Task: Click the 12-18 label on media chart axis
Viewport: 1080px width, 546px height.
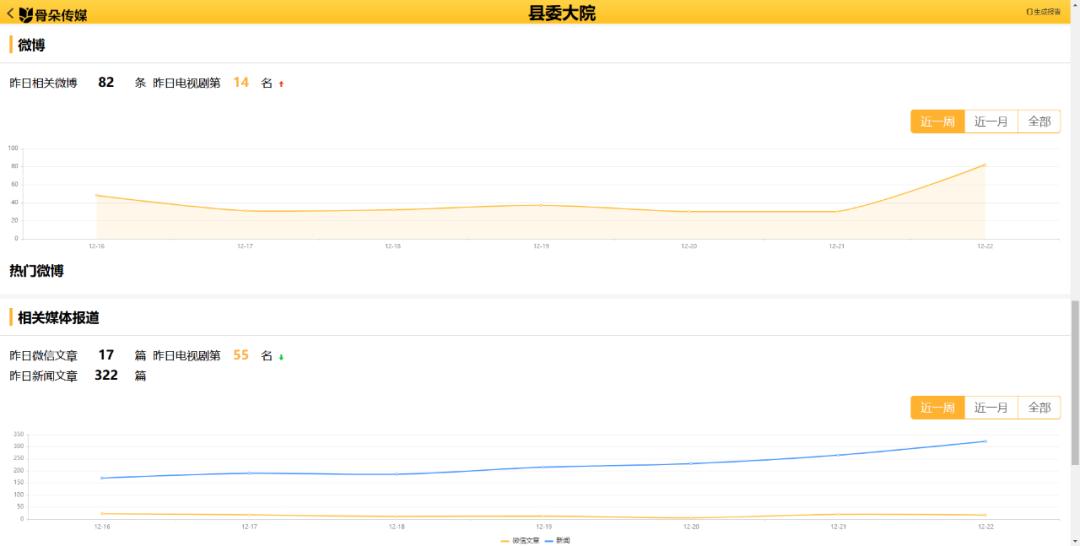Action: coord(396,527)
